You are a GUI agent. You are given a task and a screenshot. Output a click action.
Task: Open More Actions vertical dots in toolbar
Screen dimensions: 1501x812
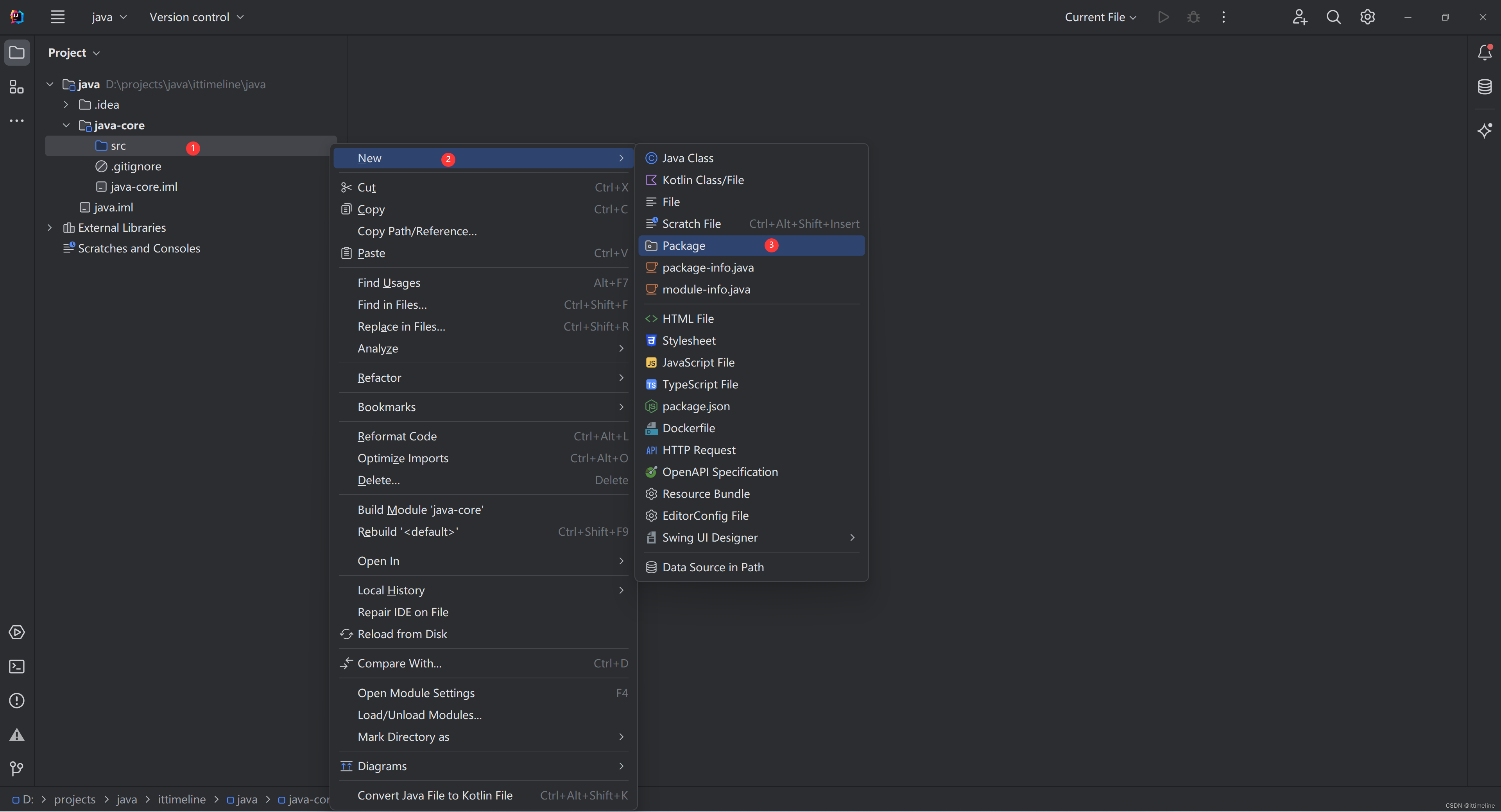pyautogui.click(x=1223, y=17)
